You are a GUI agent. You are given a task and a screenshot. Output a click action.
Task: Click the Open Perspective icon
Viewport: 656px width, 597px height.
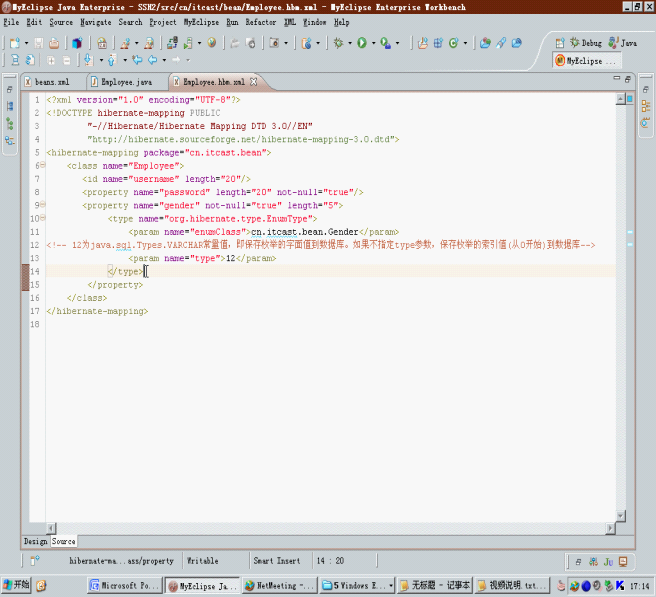(x=560, y=44)
